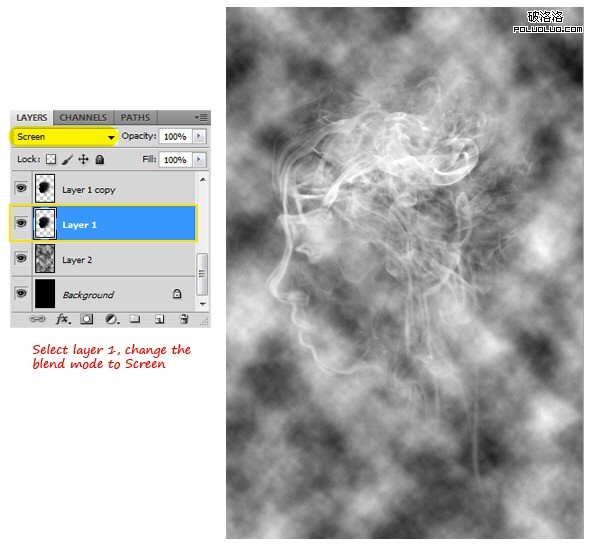The height and width of the screenshot is (549, 593).
Task: Select the Layer 2 name
Action: (77, 260)
